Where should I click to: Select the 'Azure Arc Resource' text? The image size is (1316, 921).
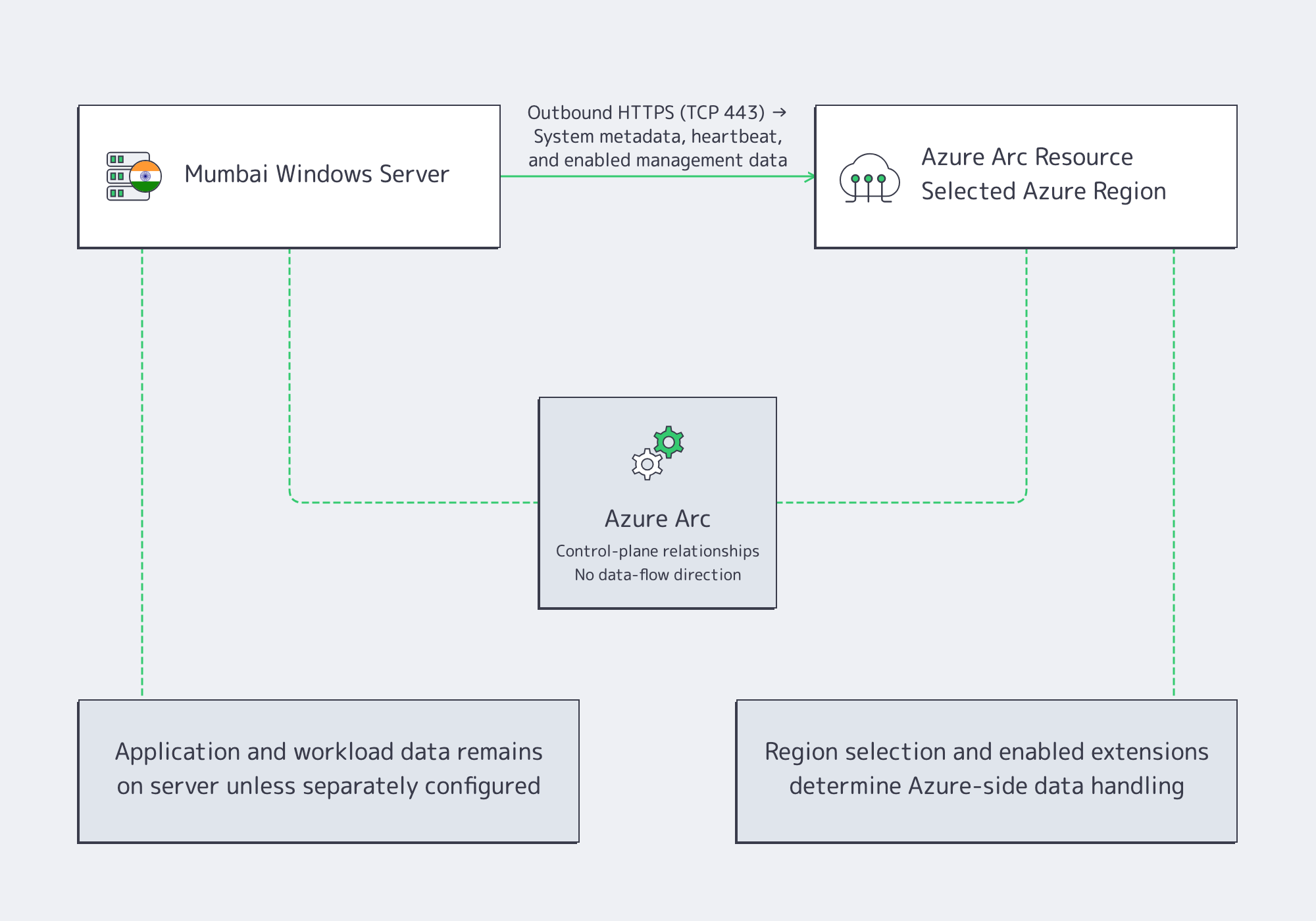(1027, 157)
